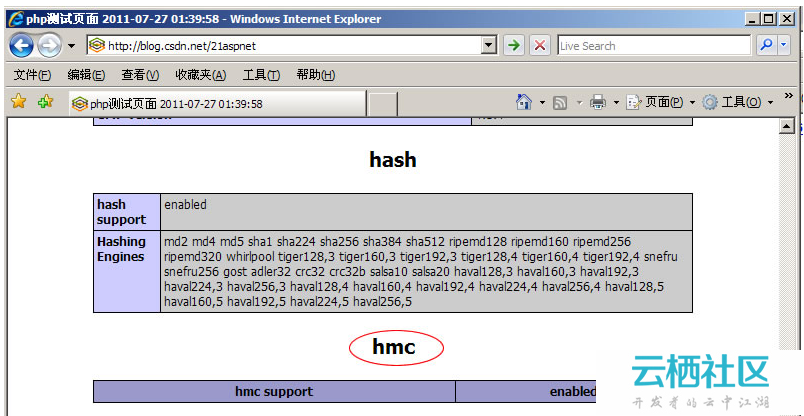This screenshot has height=416, width=804.
Task: Open the recent pages dropdown beside Forward
Action: click(71, 46)
